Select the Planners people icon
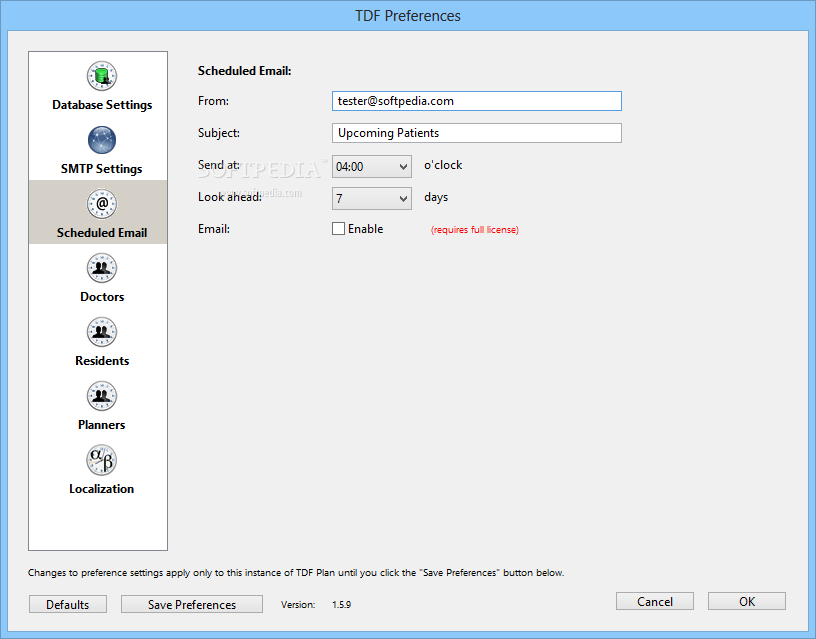This screenshot has width=816, height=639. pos(101,396)
